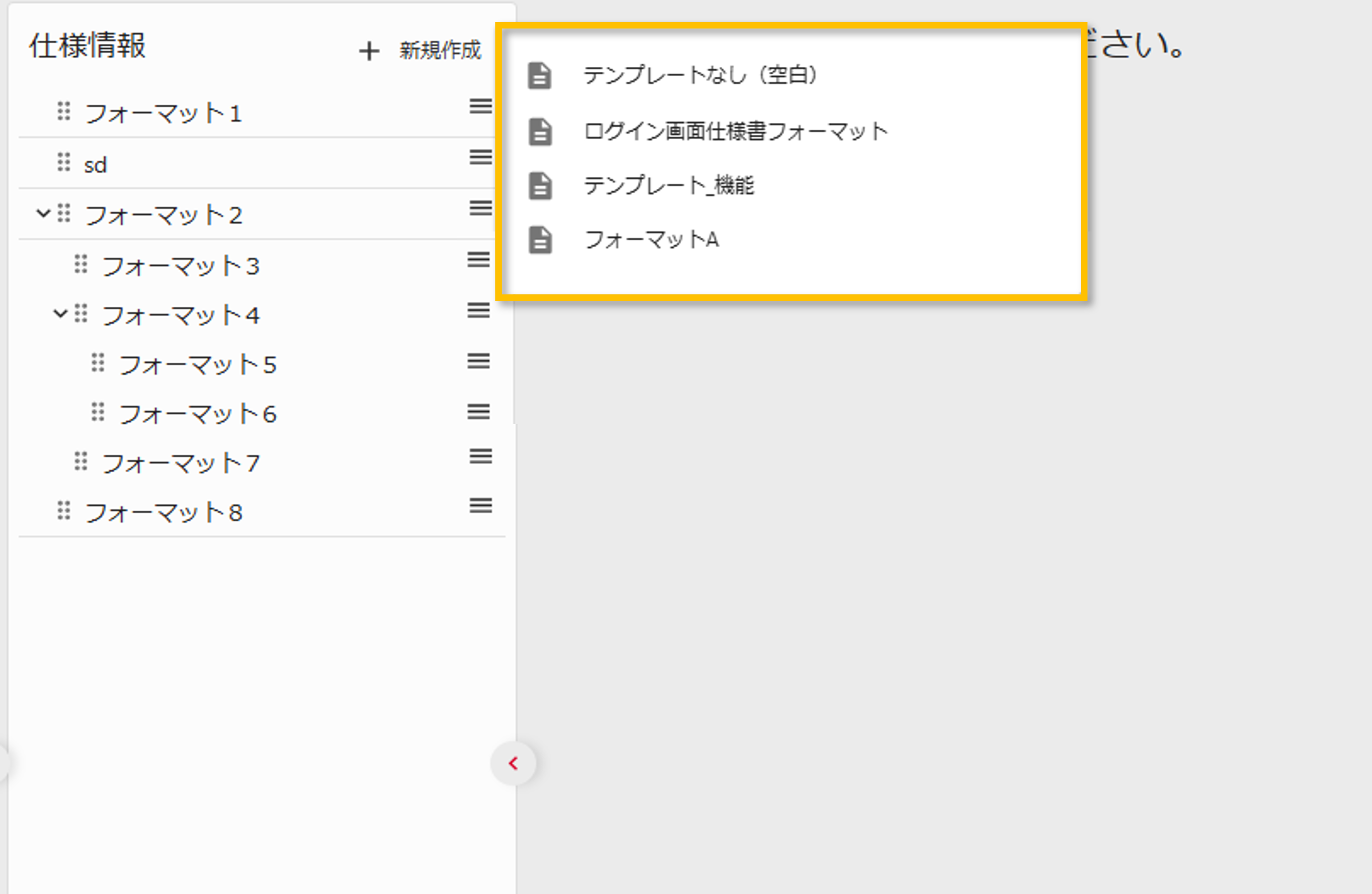The height and width of the screenshot is (894, 1372).
Task: Select フォーマット2 in the tree
Action: coord(163,215)
